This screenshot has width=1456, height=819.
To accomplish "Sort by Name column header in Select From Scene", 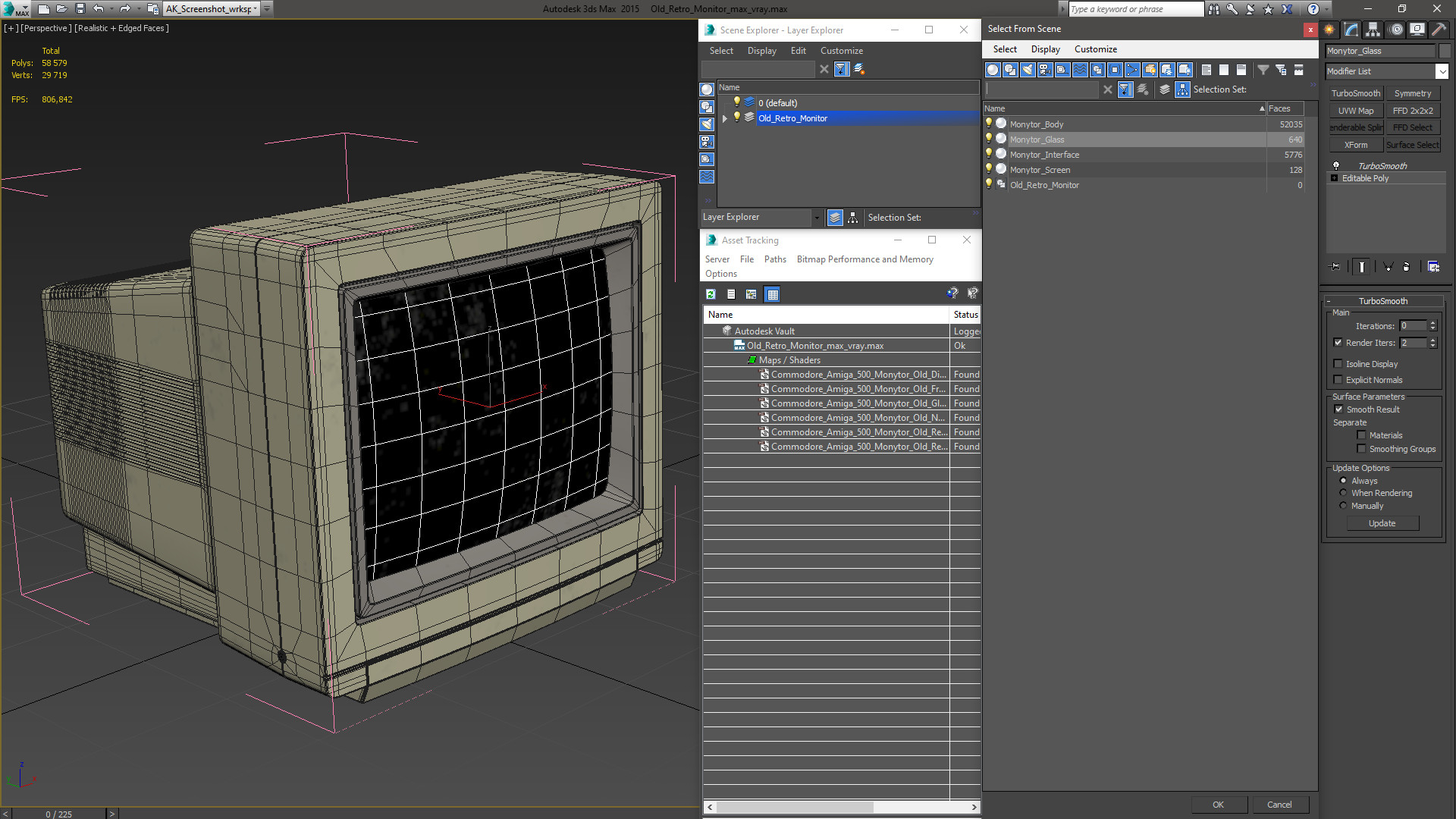I will (1125, 108).
